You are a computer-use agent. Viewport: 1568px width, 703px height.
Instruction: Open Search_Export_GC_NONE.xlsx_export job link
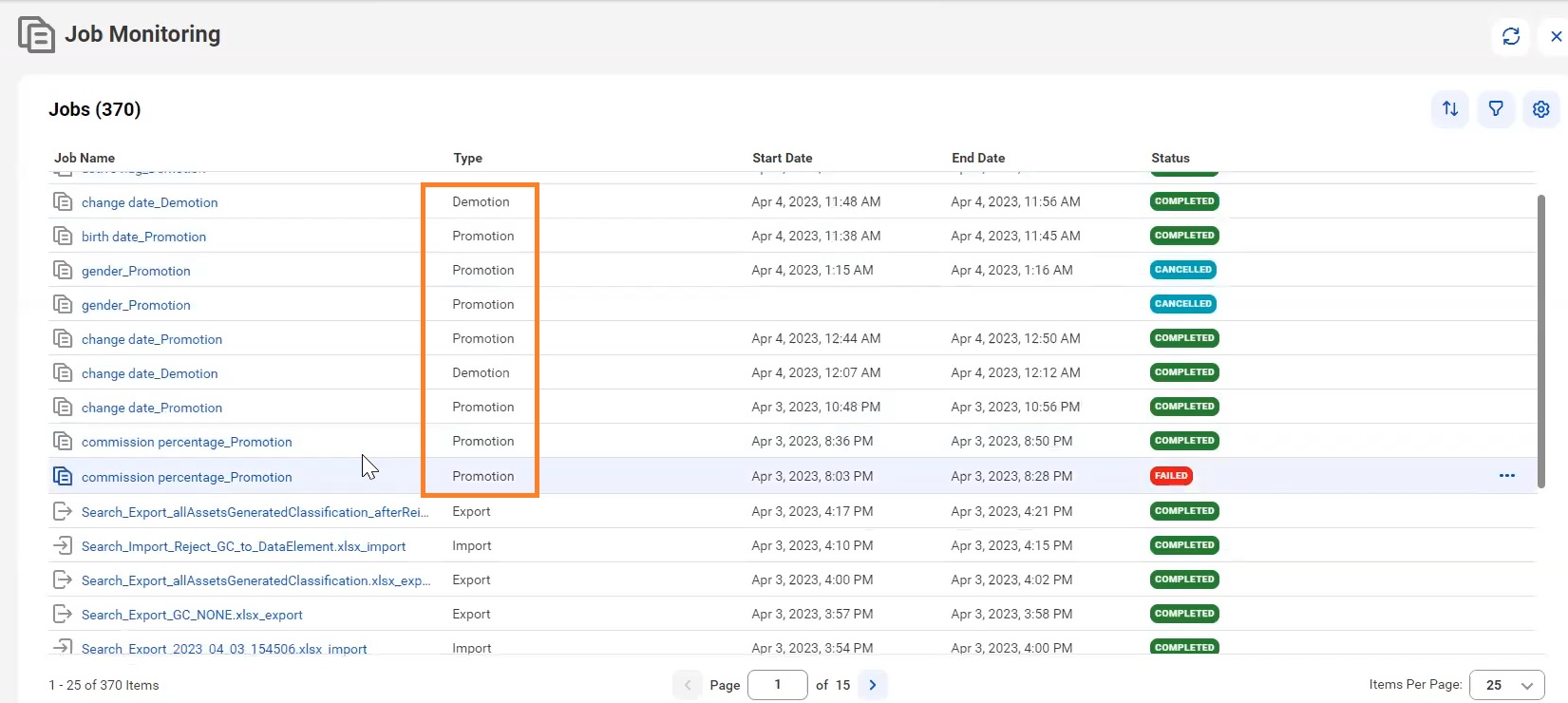pyautogui.click(x=192, y=615)
